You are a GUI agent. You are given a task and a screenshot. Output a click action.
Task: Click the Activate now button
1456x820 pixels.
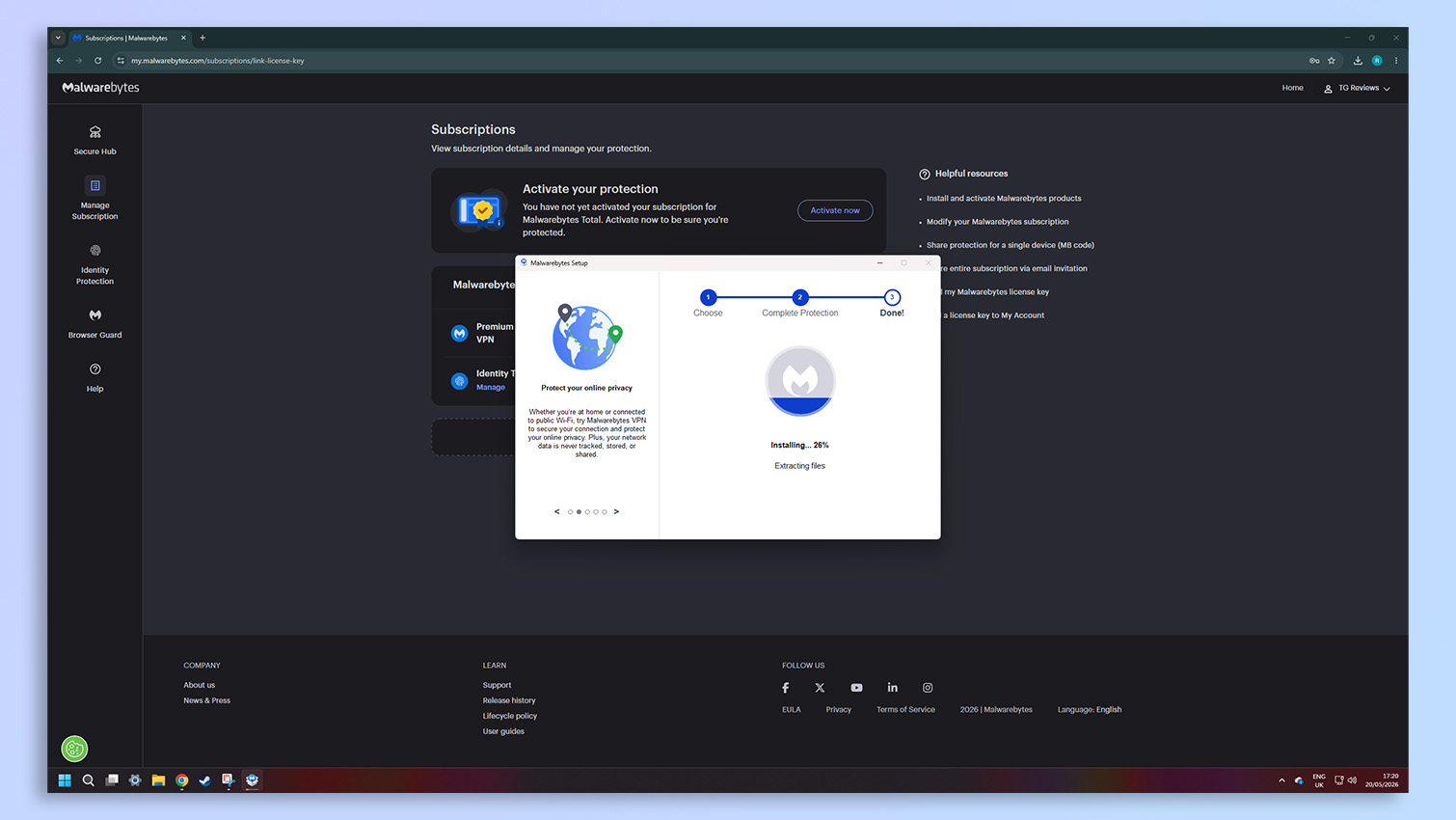coord(835,210)
